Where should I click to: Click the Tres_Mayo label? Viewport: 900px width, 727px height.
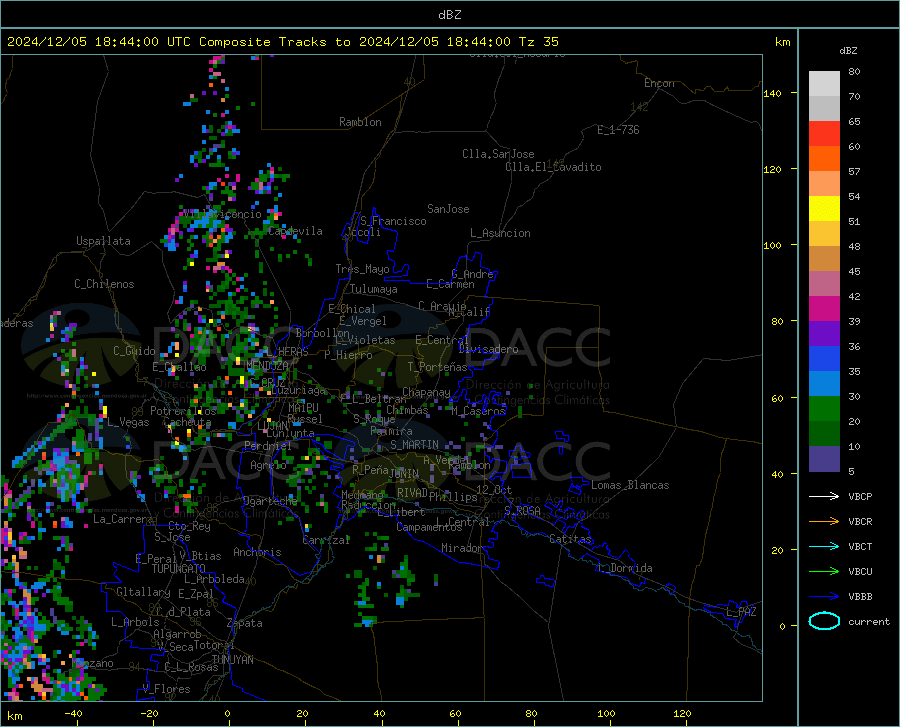pos(363,269)
